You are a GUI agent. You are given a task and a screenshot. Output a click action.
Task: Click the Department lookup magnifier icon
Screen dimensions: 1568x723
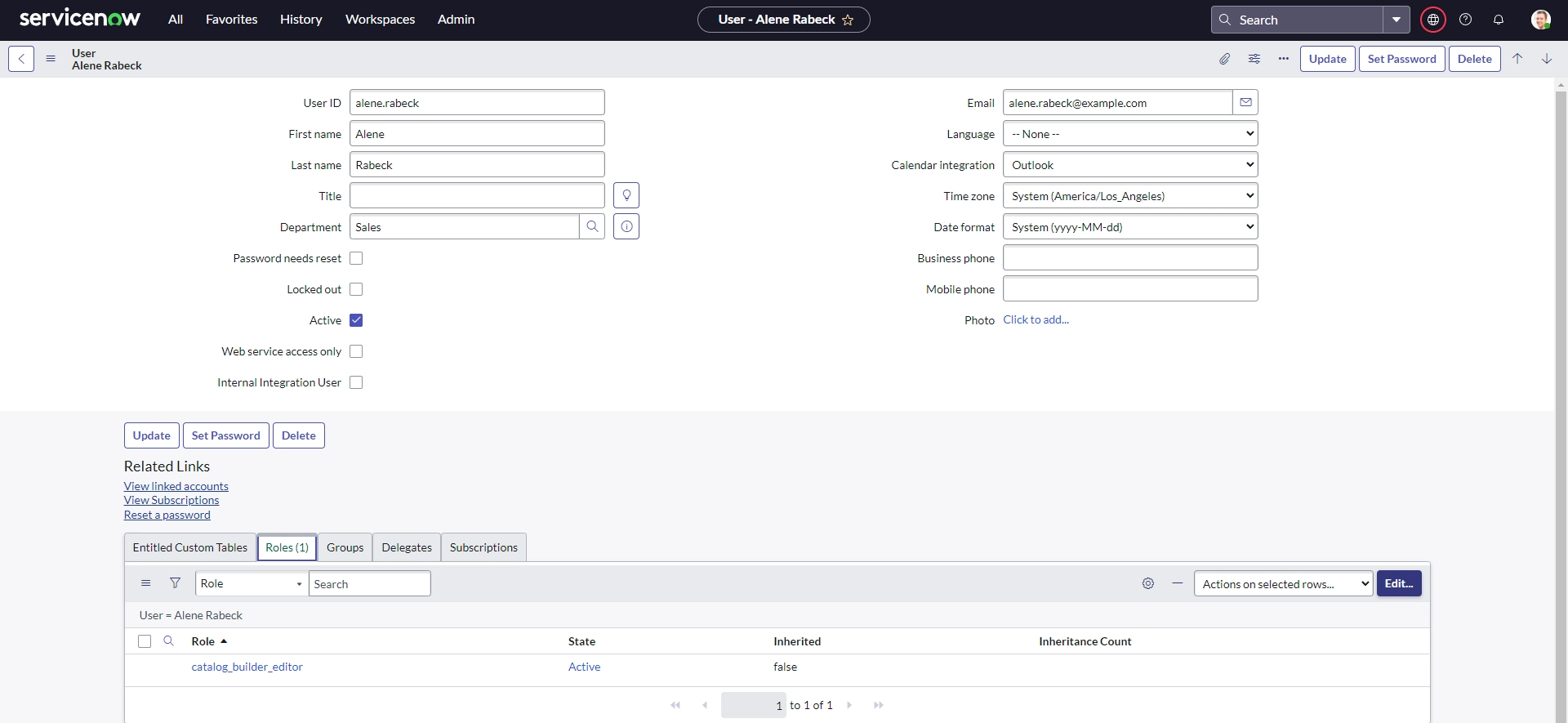592,227
